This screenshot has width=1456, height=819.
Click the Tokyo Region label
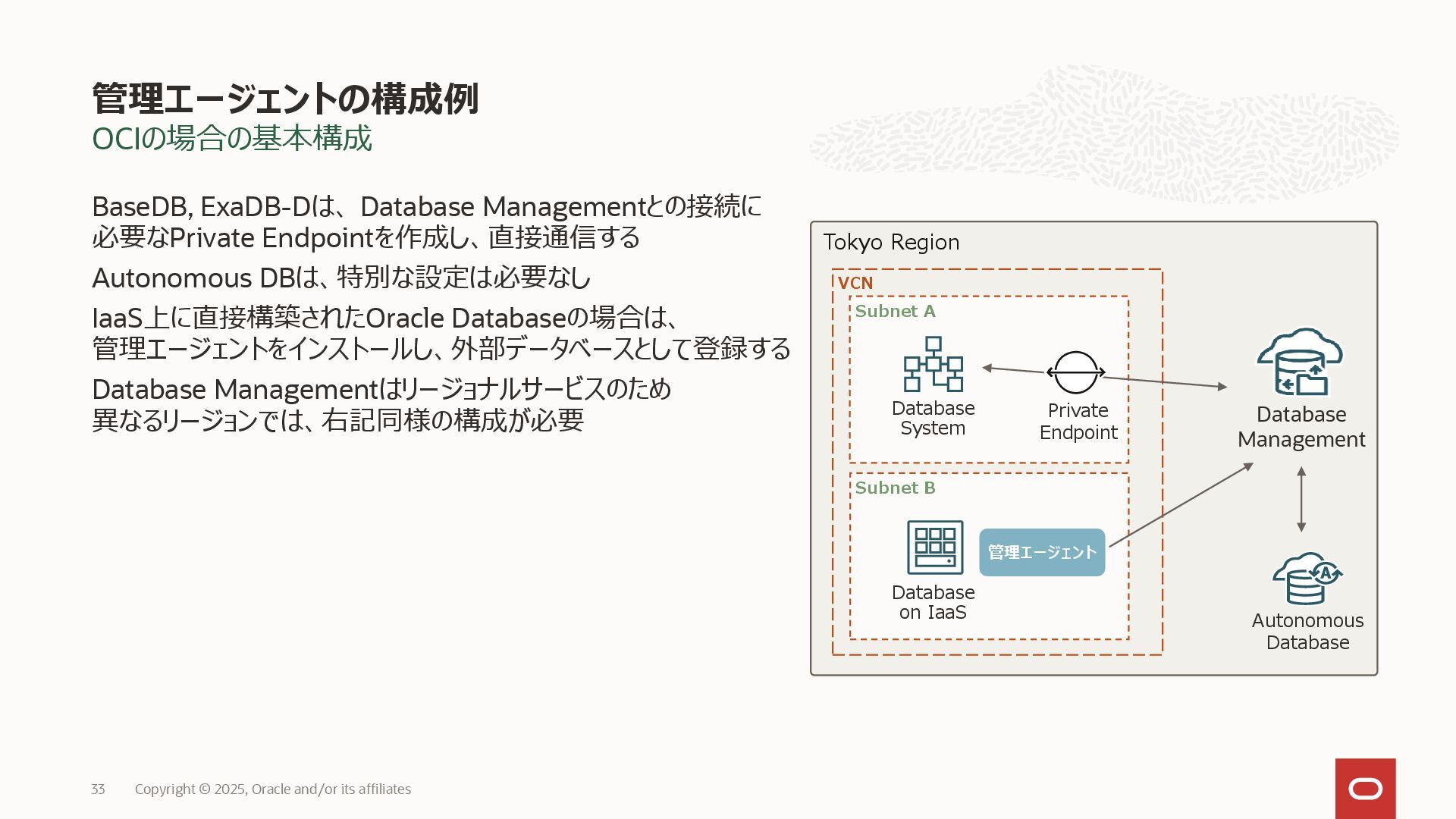tap(891, 242)
